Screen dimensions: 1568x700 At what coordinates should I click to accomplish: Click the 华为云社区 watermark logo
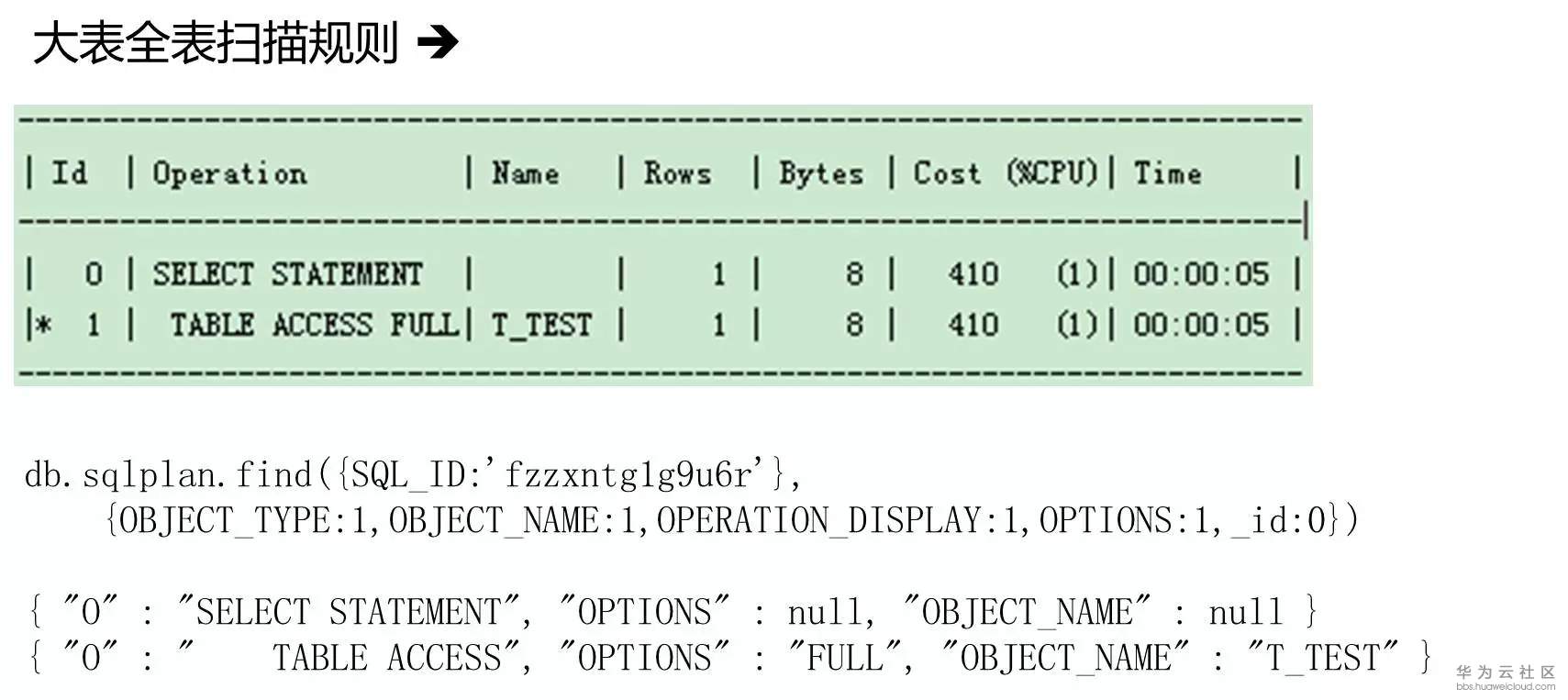pos(1505,672)
